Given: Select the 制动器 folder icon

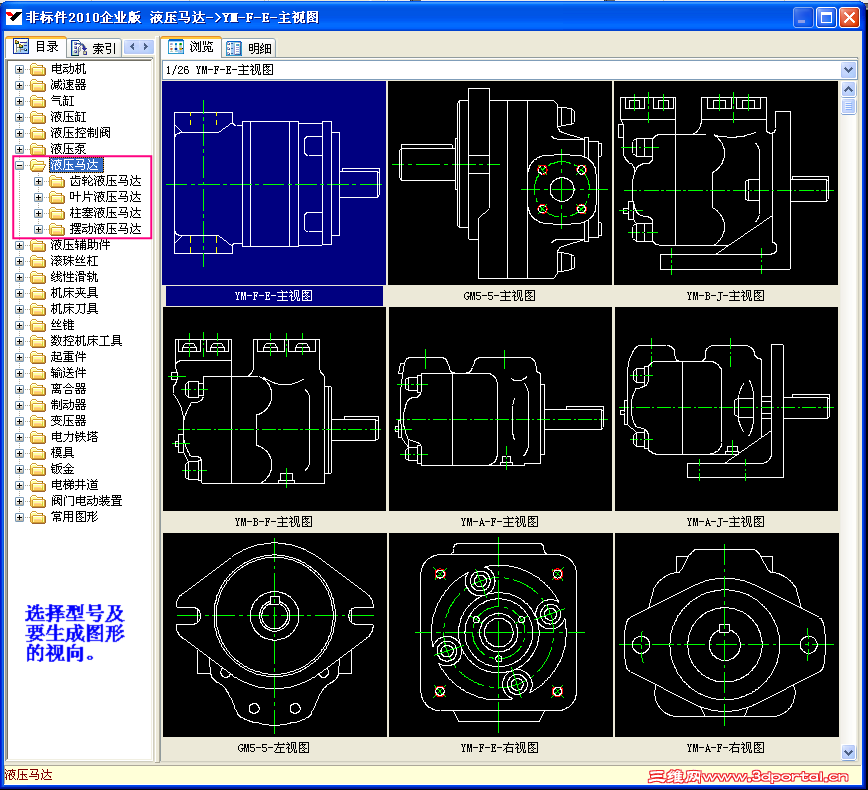Looking at the screenshot, I should point(38,406).
